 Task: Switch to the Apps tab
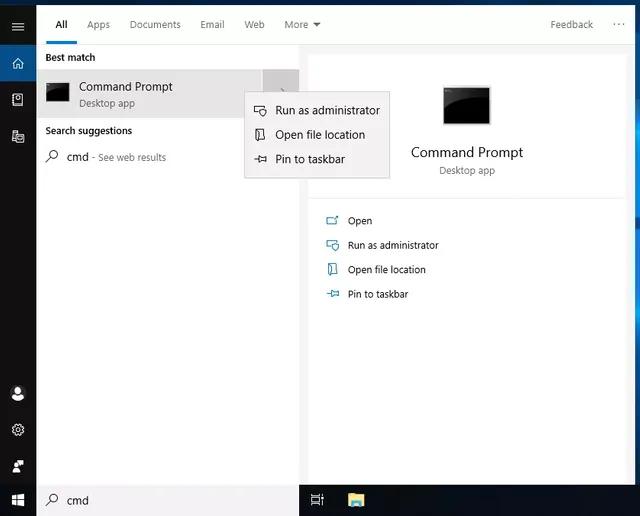tap(98, 24)
